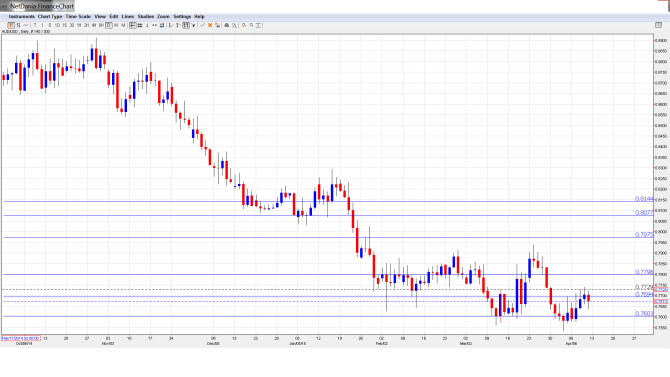Select the bar chart type icon

tap(18, 26)
